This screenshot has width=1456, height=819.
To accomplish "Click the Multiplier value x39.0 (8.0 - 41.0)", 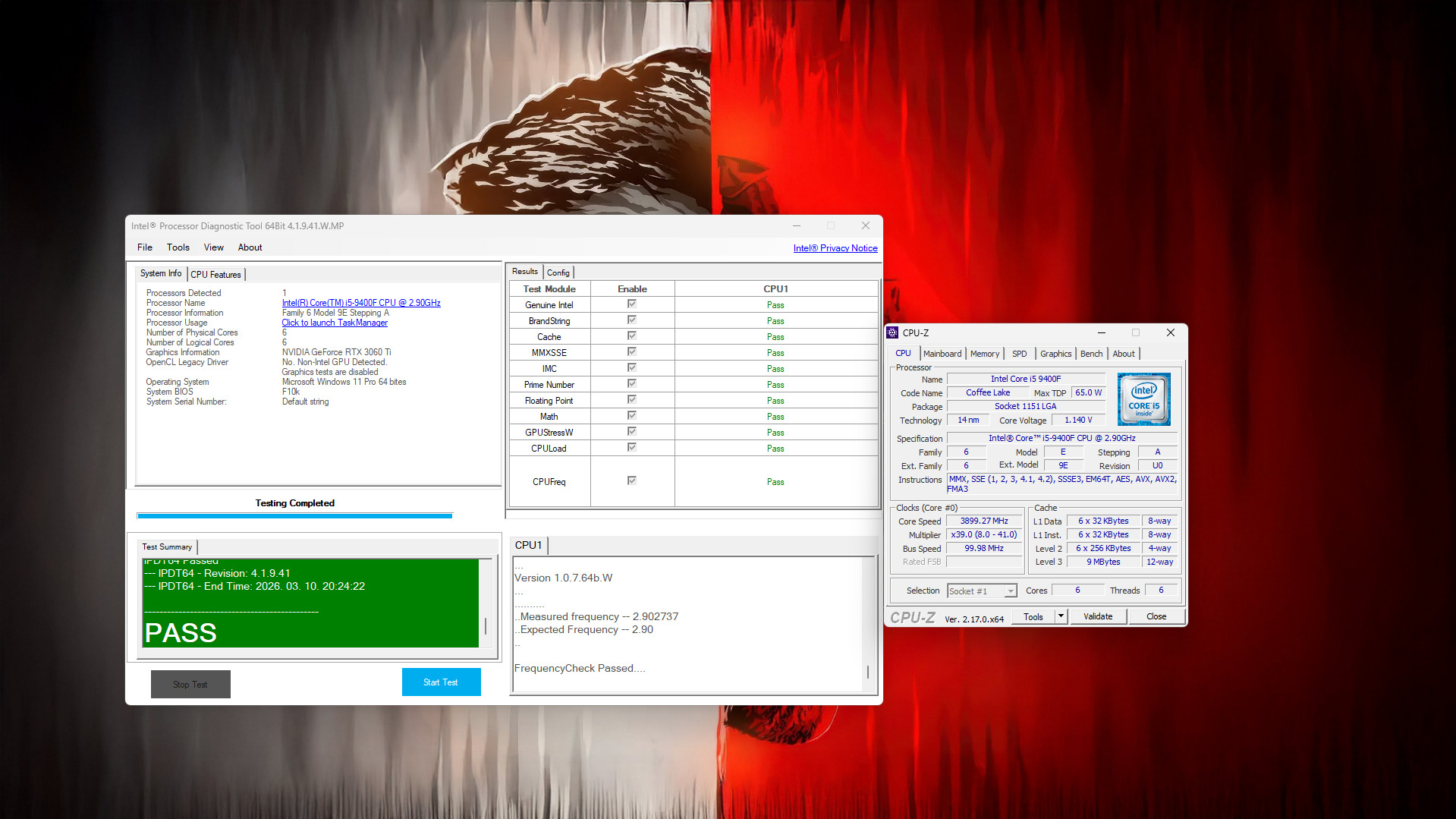I will click(984, 534).
